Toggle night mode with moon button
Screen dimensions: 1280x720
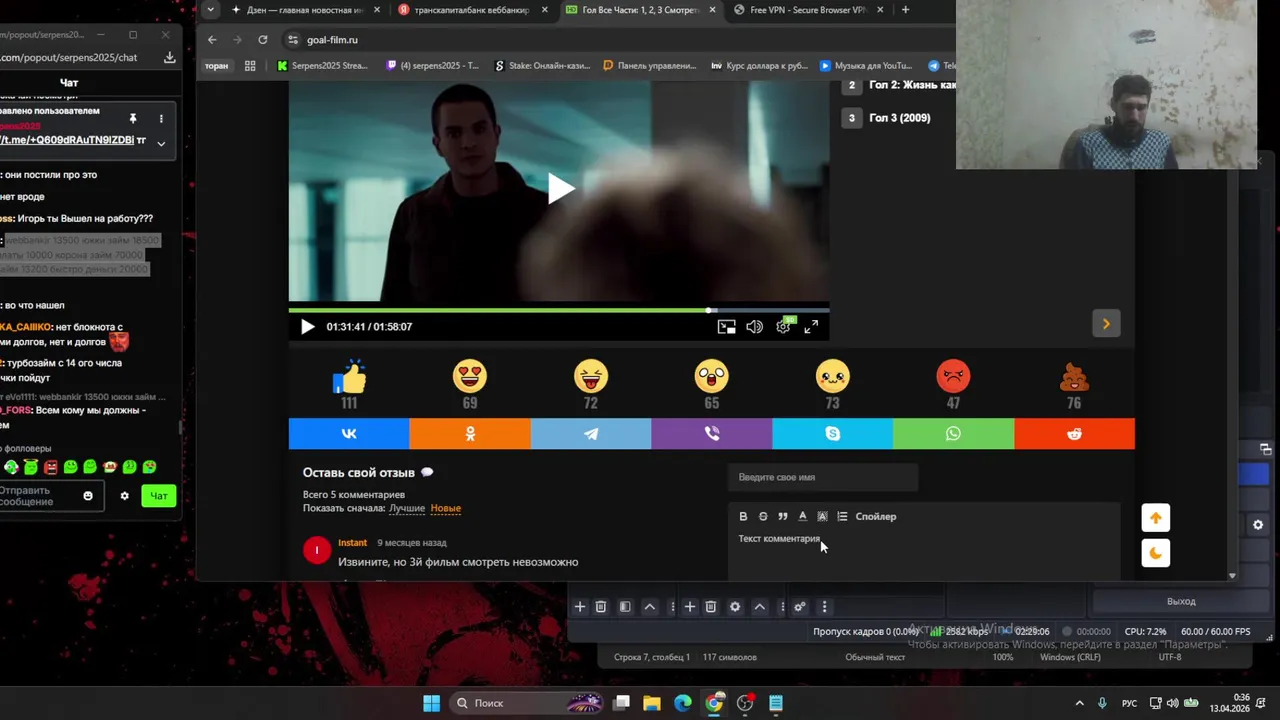(x=1156, y=553)
